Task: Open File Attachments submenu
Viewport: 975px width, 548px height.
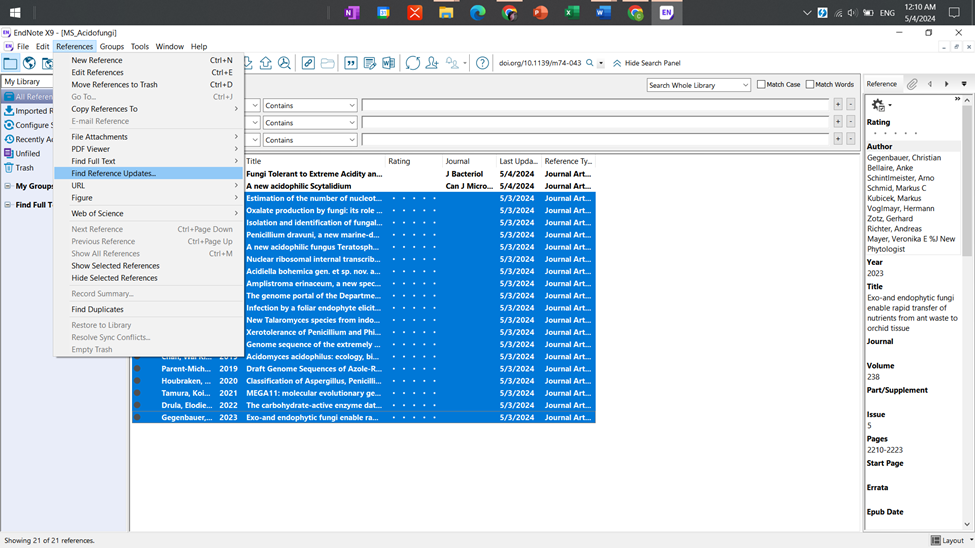Action: (149, 137)
